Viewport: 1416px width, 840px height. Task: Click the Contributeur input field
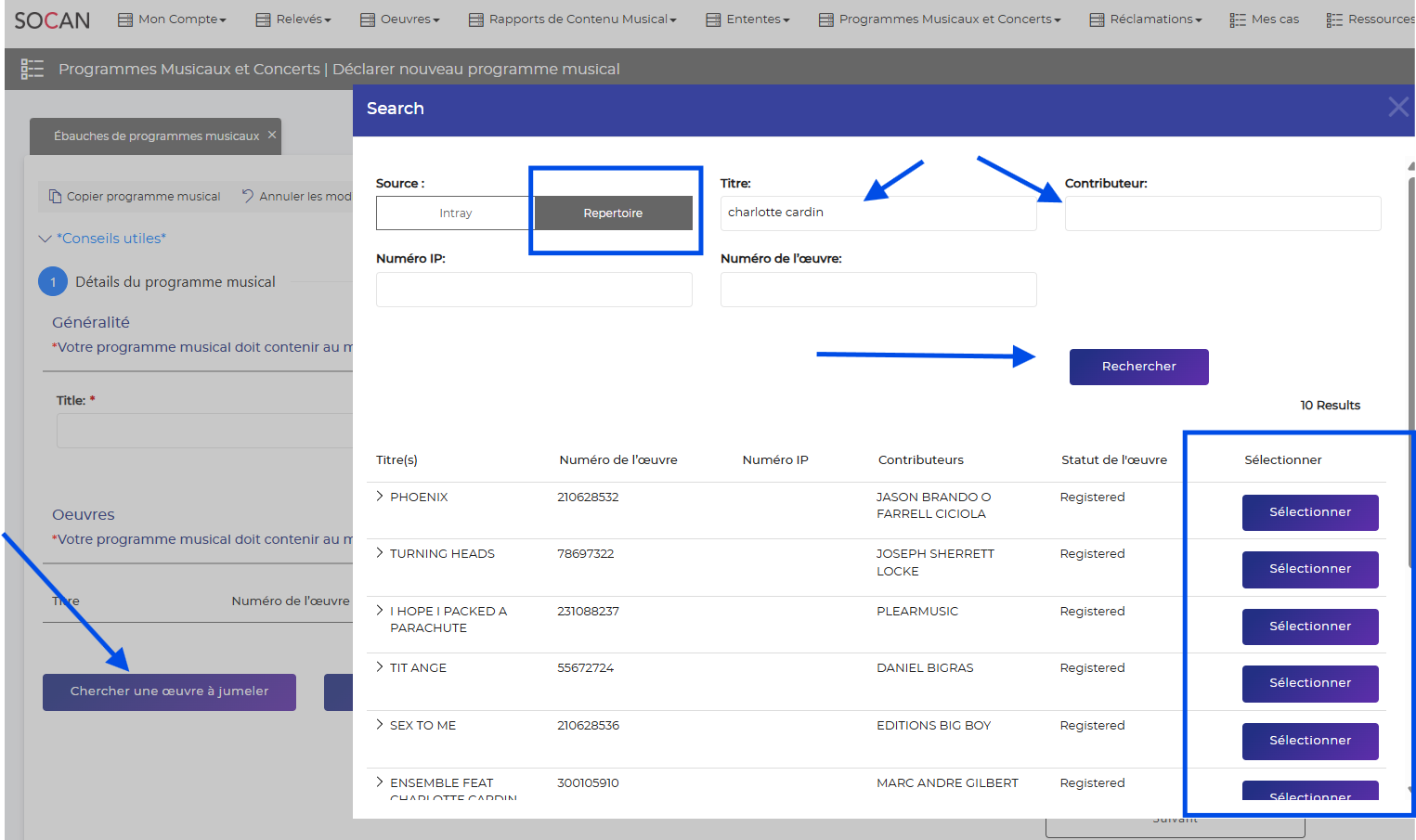click(x=1222, y=213)
